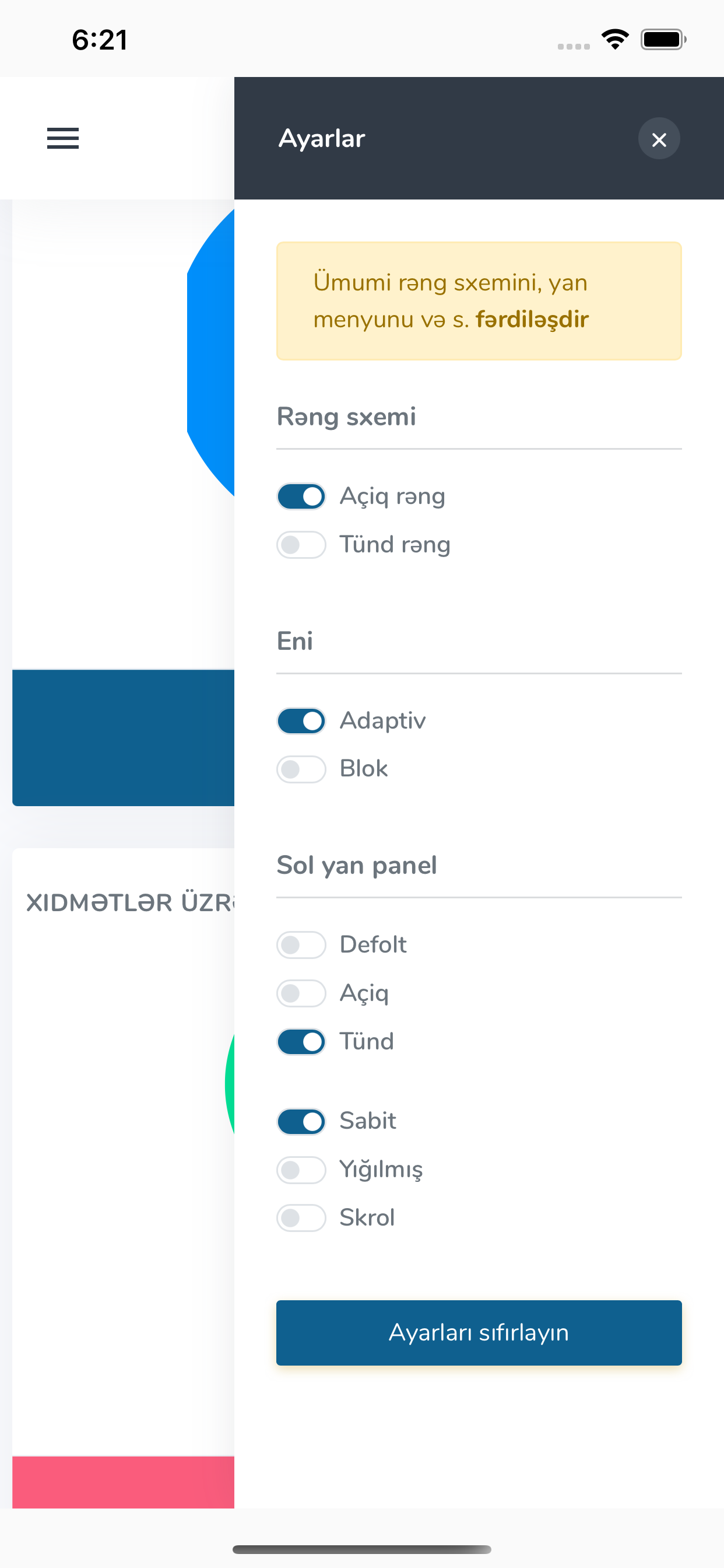Tap the iOS home indicator bar

click(x=362, y=1549)
